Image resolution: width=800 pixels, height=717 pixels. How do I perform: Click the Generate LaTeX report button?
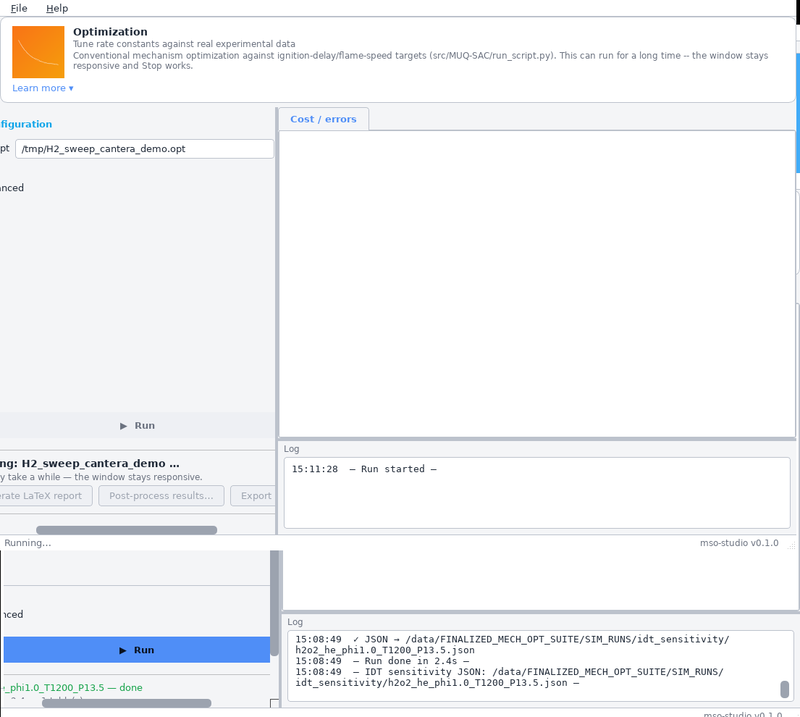(x=45, y=496)
